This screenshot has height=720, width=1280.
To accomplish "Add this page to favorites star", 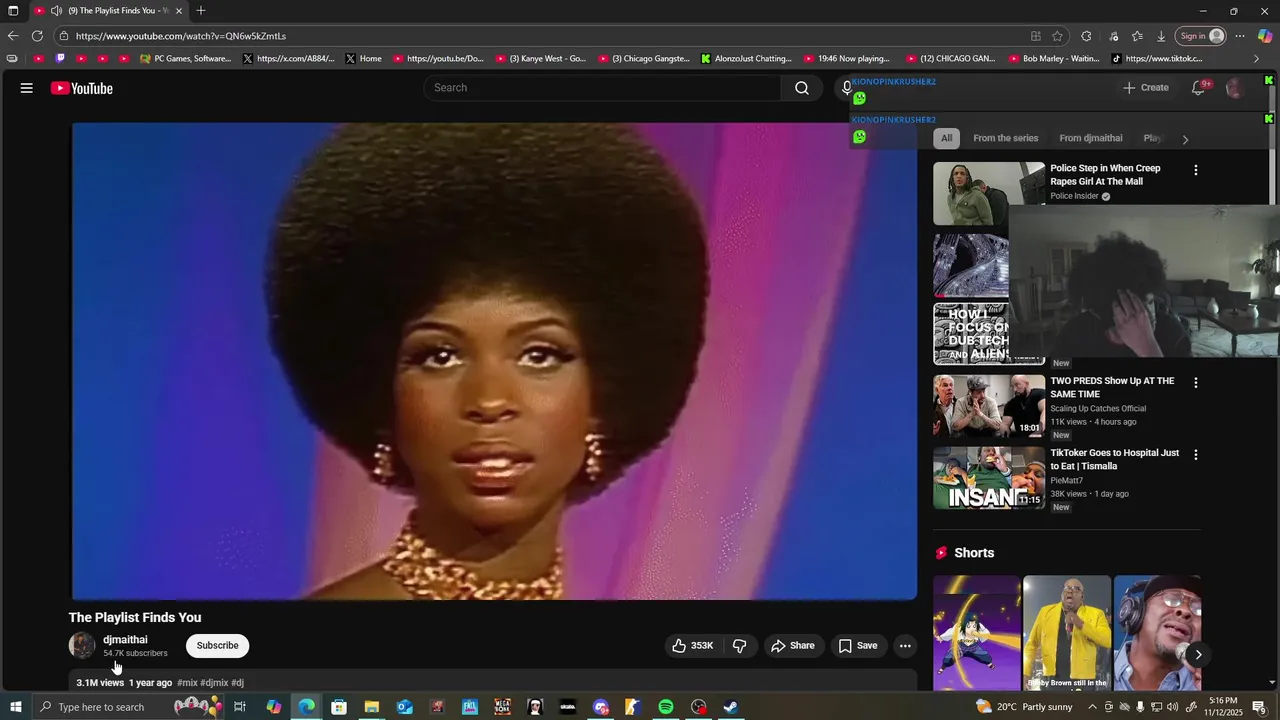I will point(1057,36).
